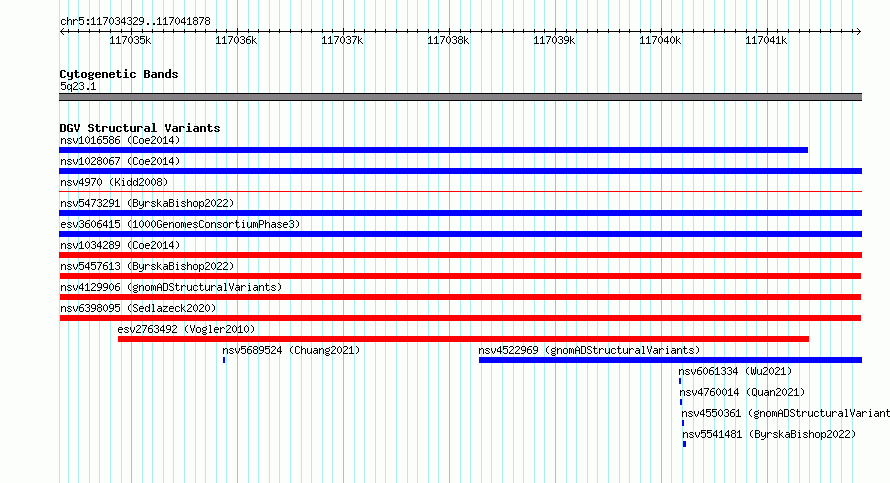890x483 pixels.
Task: Open nsv5541481 (ByrskaBishop2022) label
Action: pos(769,434)
